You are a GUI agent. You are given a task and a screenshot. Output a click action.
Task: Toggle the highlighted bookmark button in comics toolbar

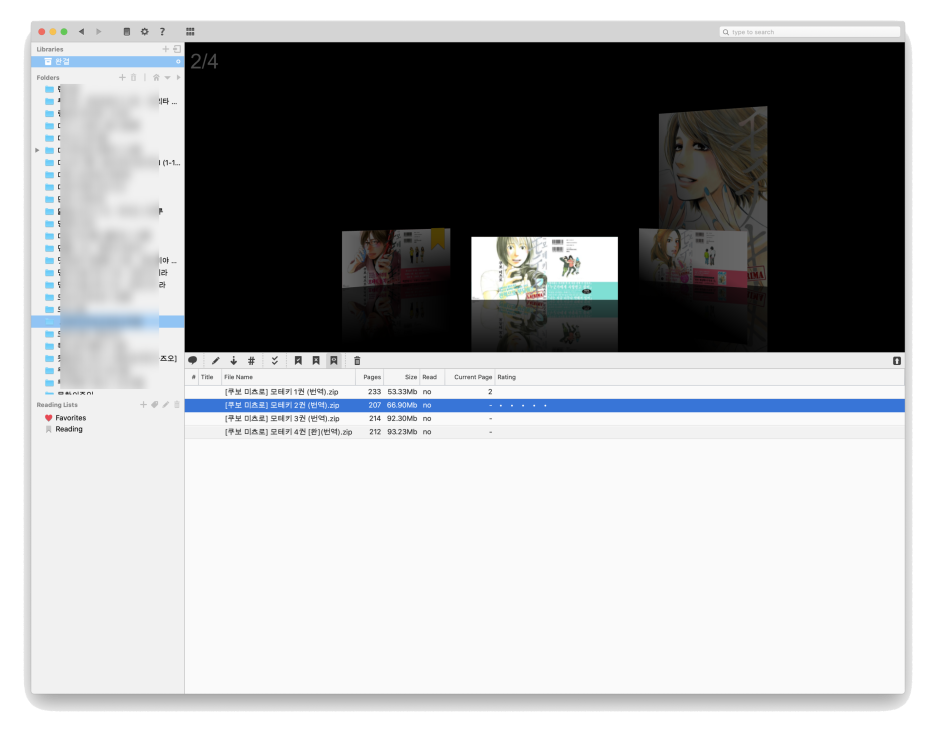pyautogui.click(x=334, y=360)
